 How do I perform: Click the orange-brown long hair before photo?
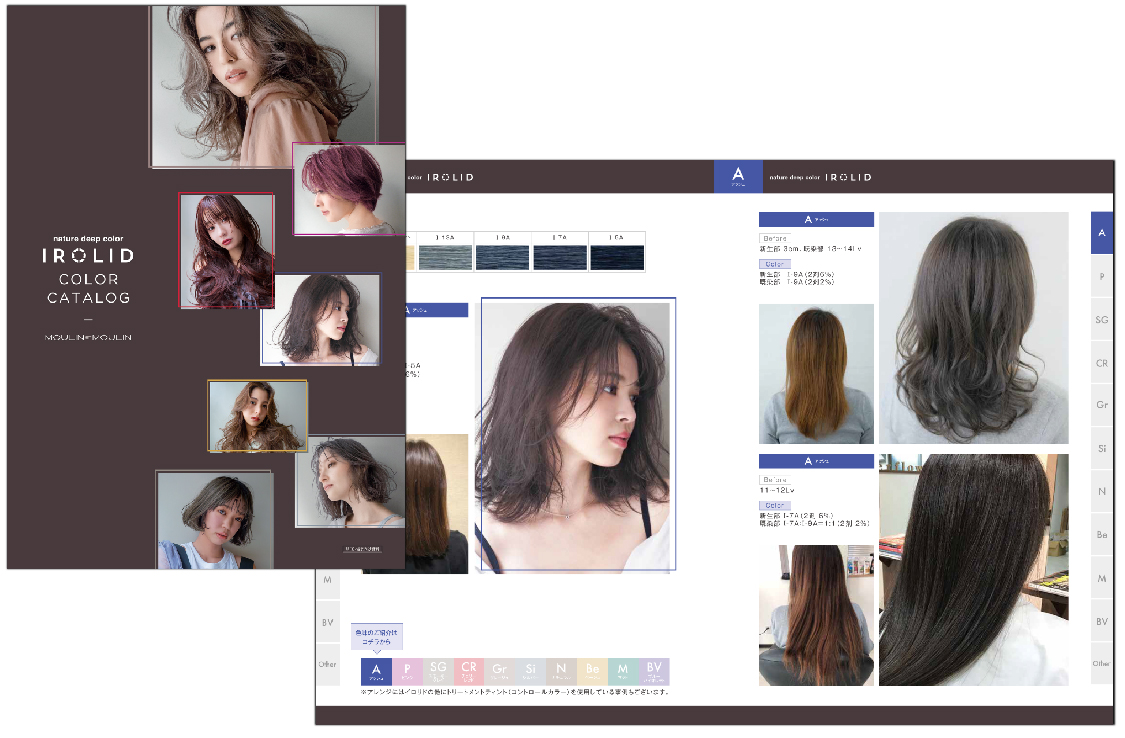[816, 374]
